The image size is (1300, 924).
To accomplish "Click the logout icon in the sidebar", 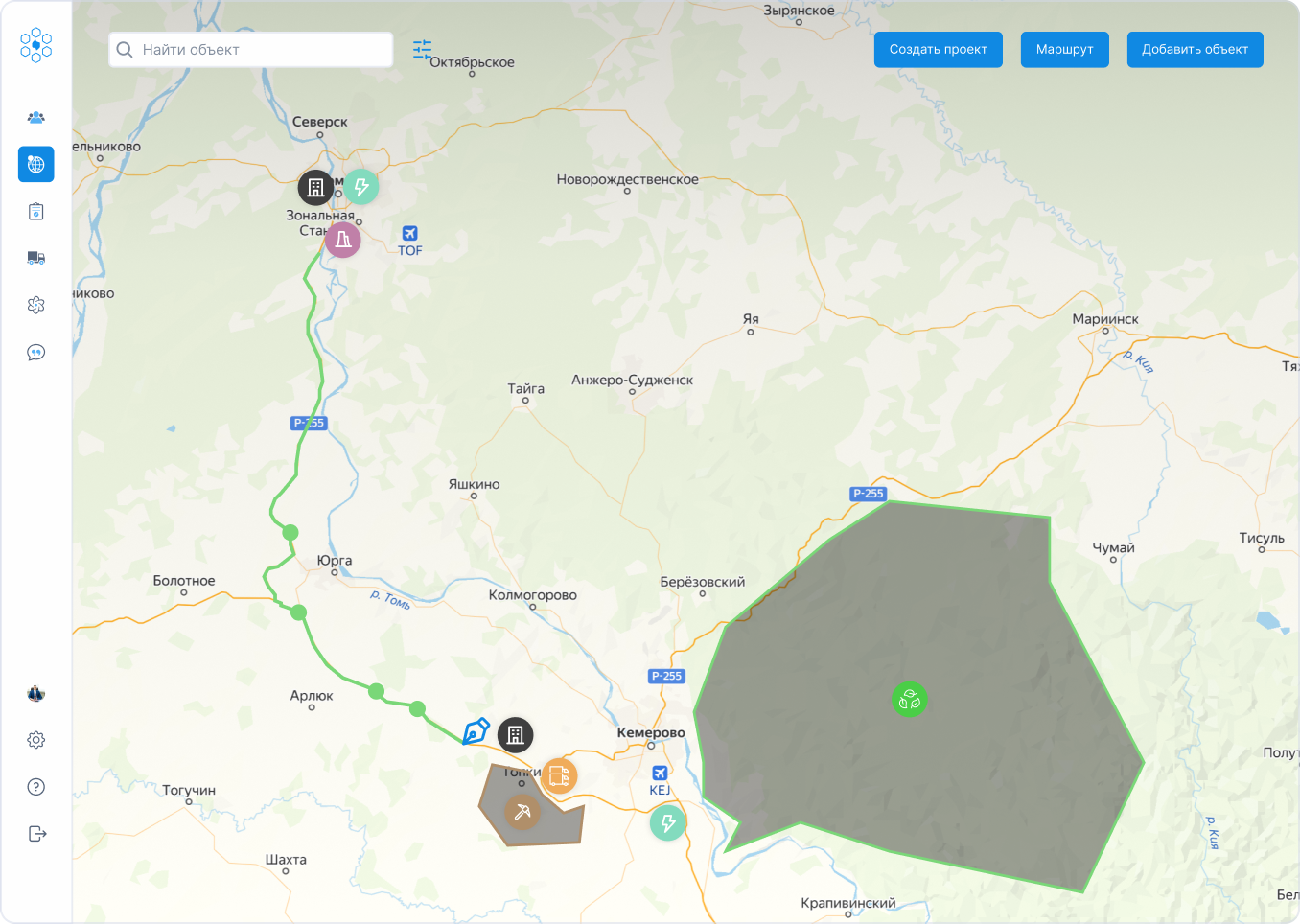I will point(35,833).
